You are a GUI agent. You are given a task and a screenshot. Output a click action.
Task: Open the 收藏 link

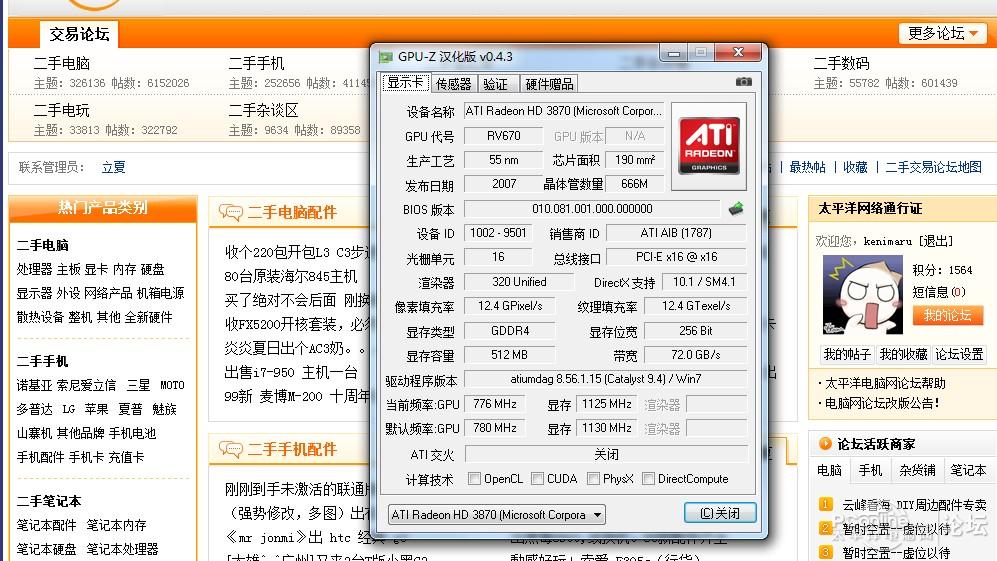(855, 167)
